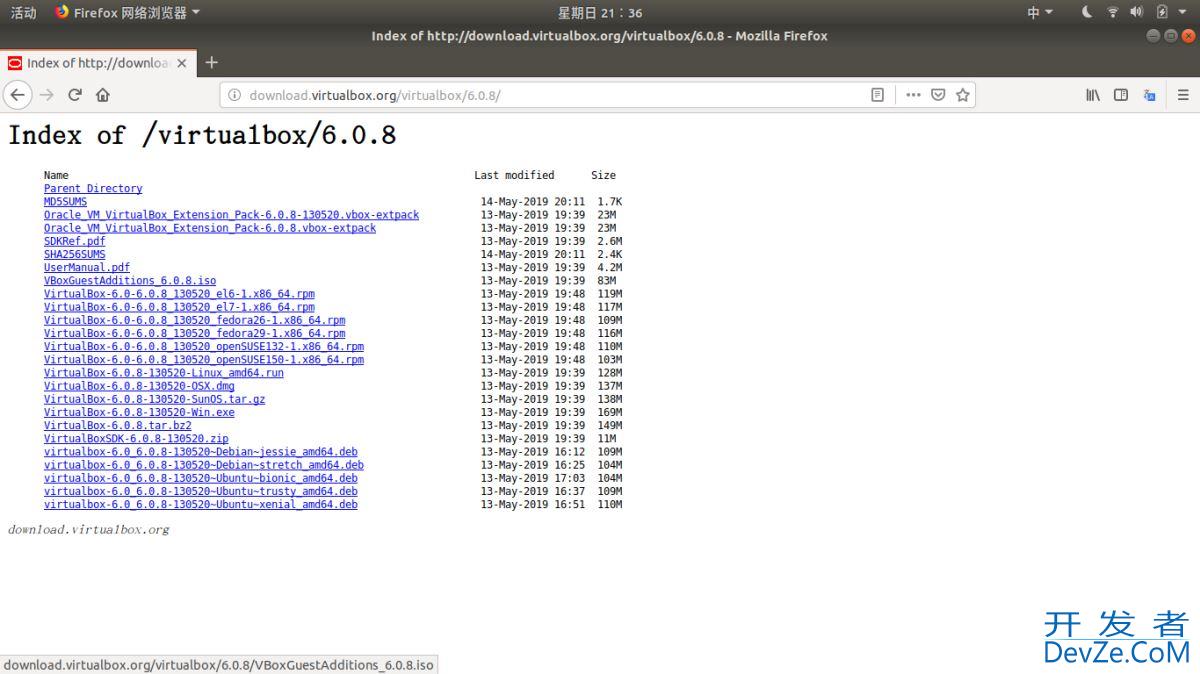Download Extension Pack 6.0.8-130520 vbox-extpack
The image size is (1200, 674).
point(231,214)
